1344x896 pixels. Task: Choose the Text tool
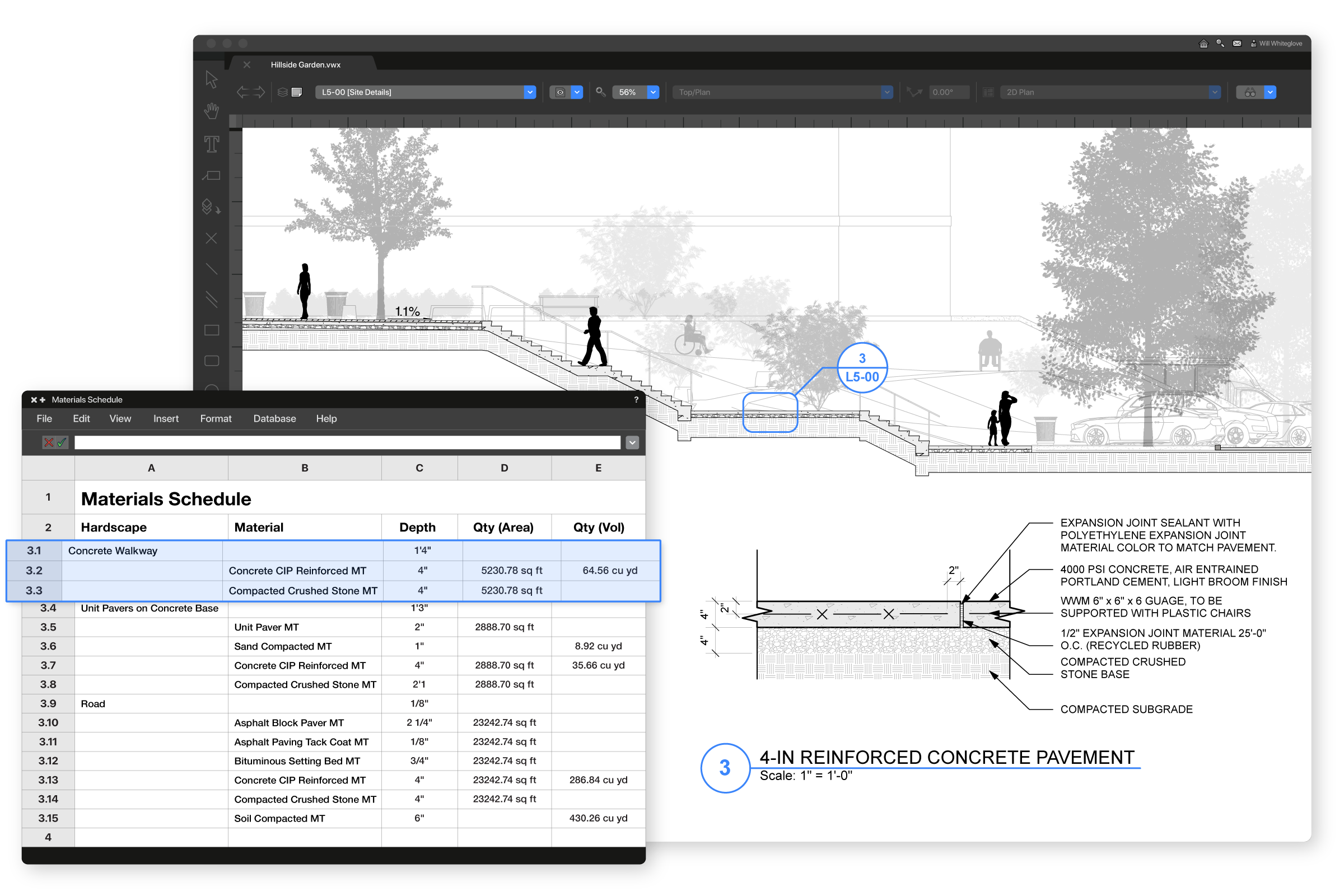click(212, 144)
